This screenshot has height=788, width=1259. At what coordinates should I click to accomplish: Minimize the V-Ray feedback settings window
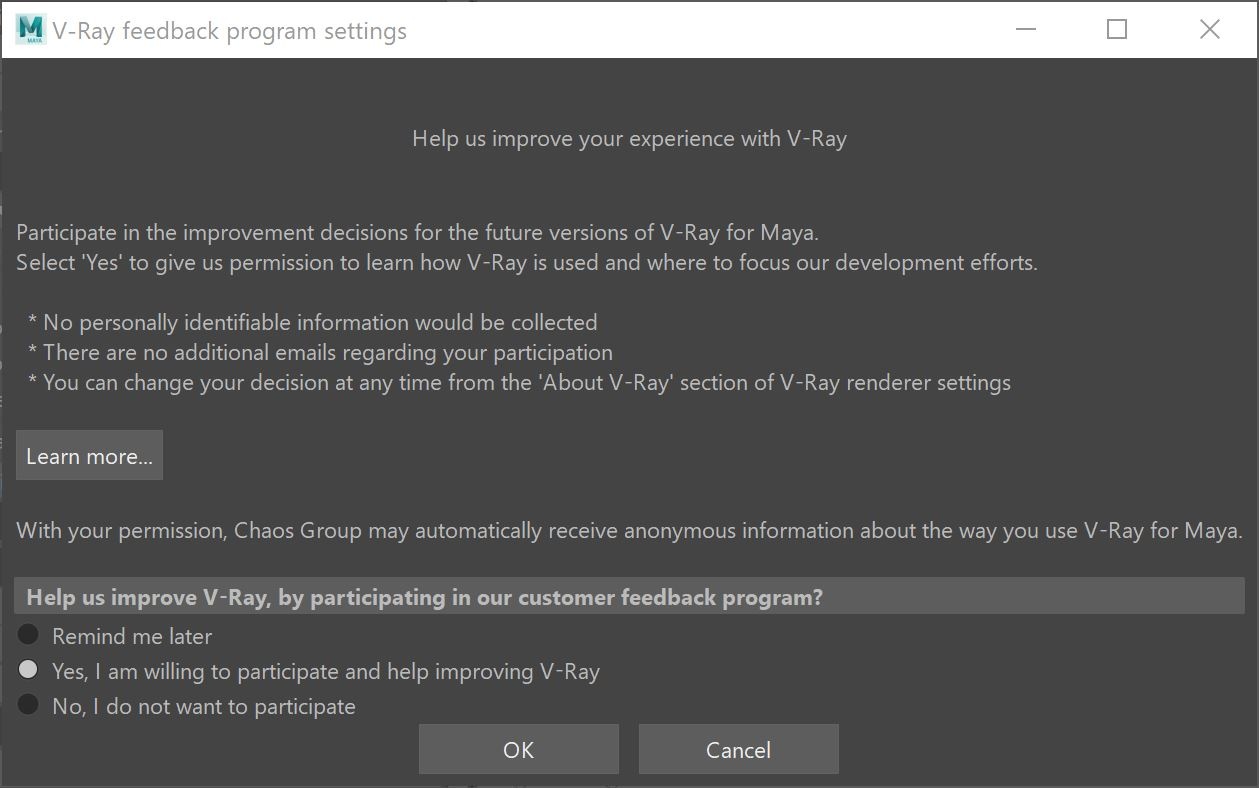click(x=1025, y=30)
